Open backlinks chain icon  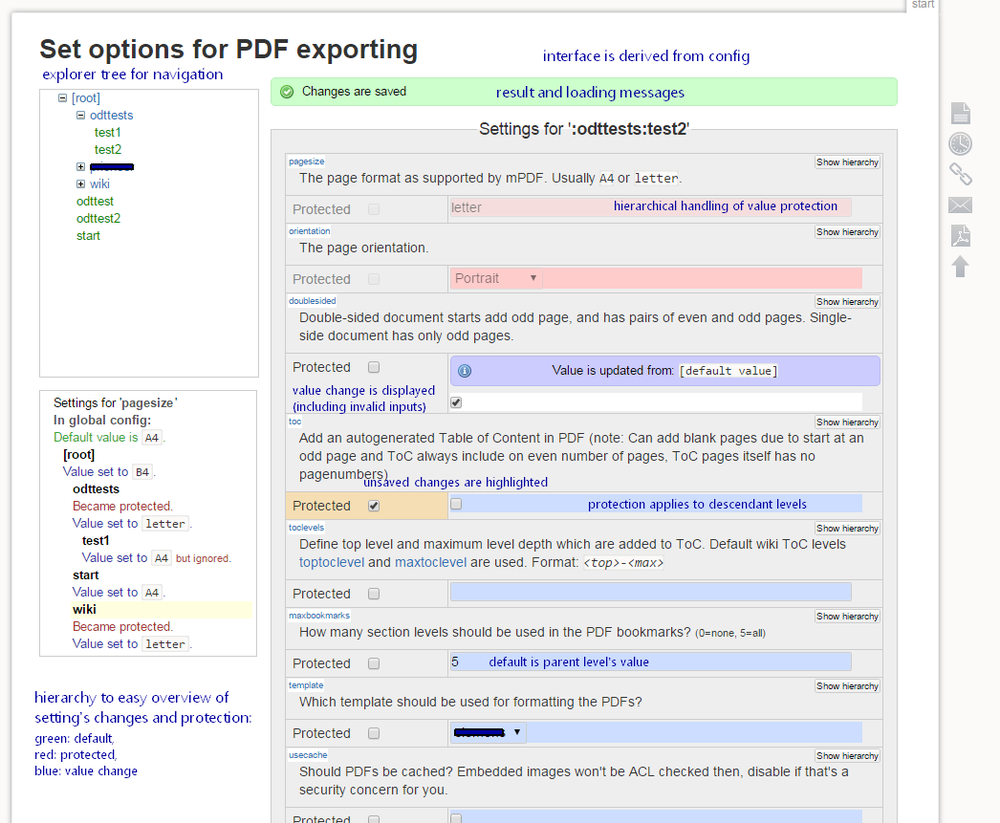tap(960, 174)
